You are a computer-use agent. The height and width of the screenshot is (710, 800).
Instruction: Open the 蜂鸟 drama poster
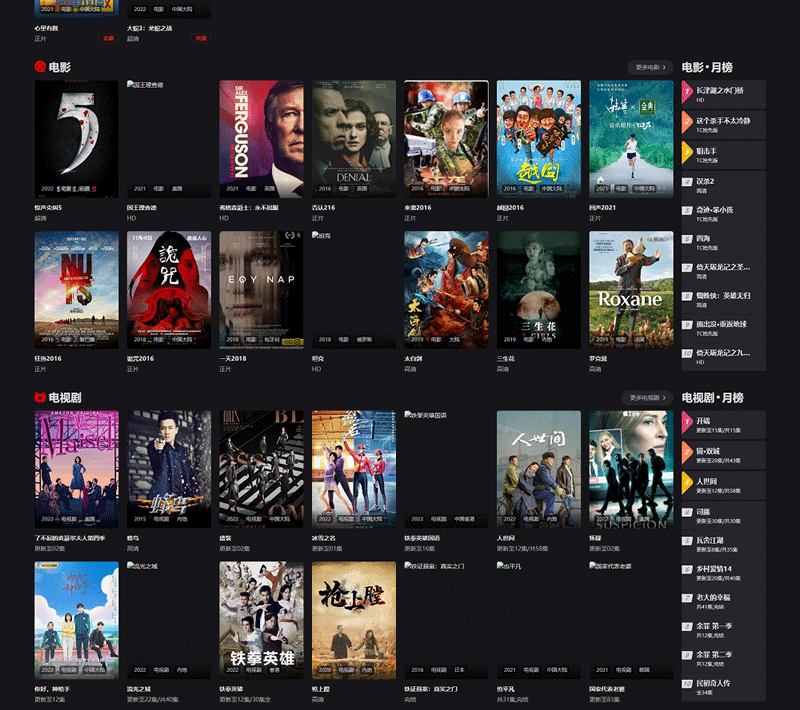(169, 469)
